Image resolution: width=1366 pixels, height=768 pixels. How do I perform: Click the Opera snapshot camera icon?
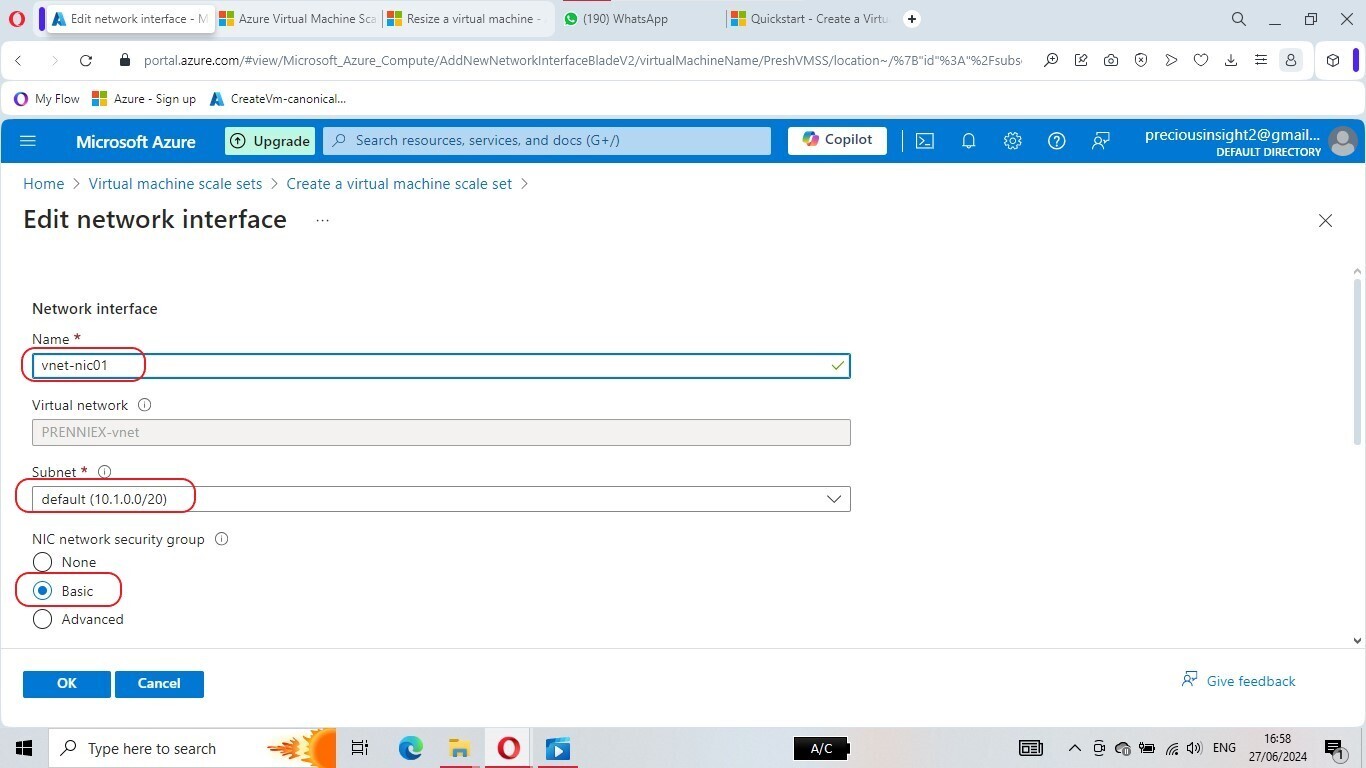1111,60
